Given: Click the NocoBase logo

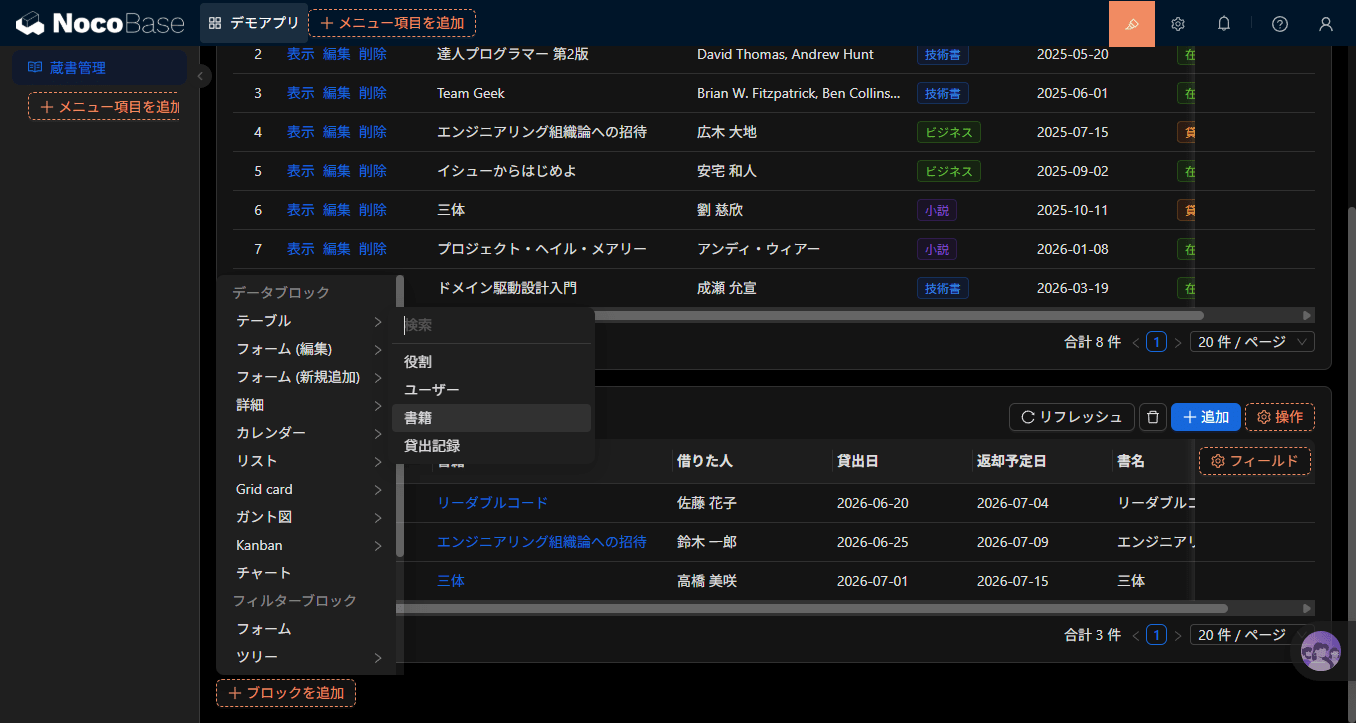Looking at the screenshot, I should [100, 23].
